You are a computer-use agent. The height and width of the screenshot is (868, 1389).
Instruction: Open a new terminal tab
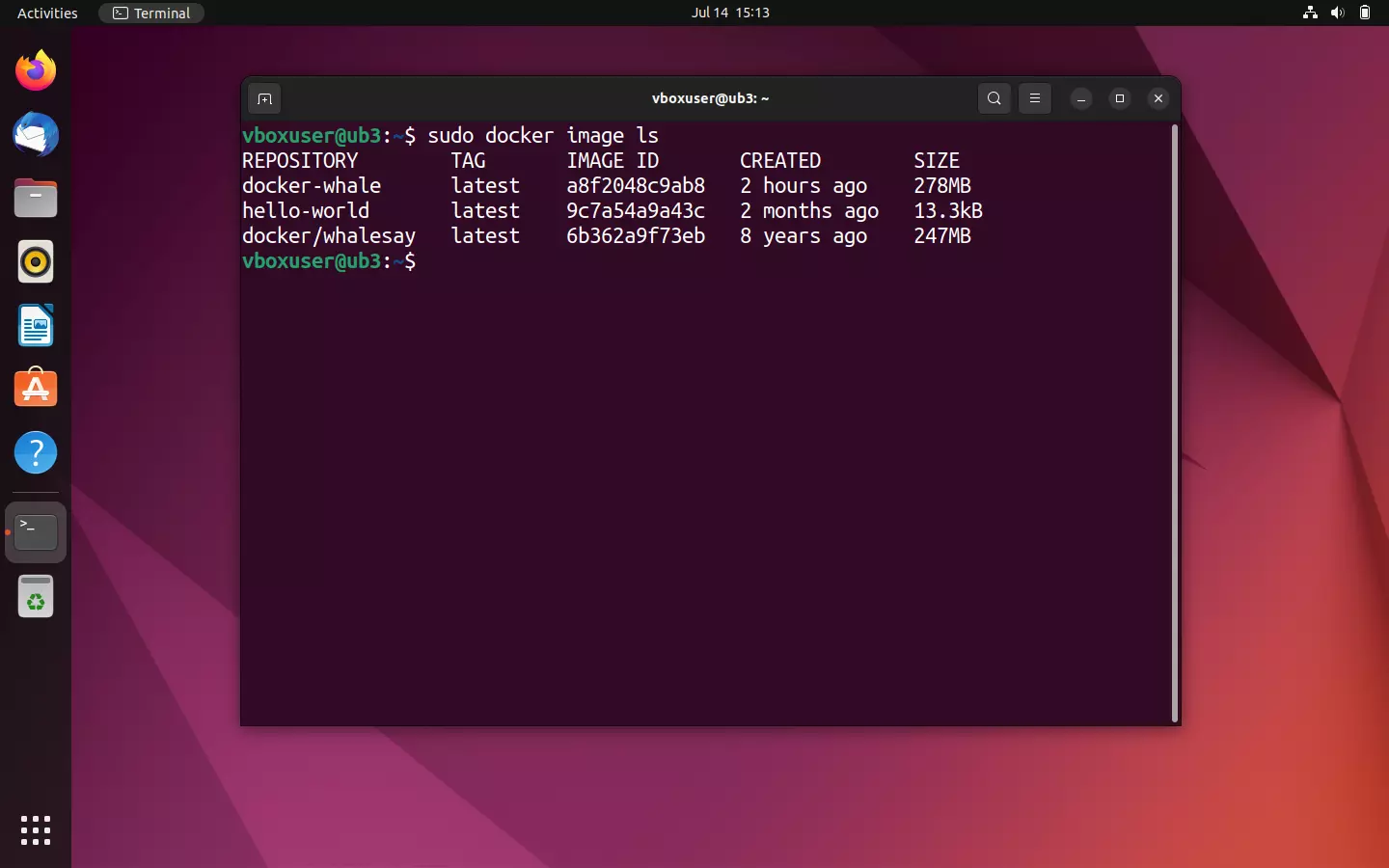click(x=264, y=98)
